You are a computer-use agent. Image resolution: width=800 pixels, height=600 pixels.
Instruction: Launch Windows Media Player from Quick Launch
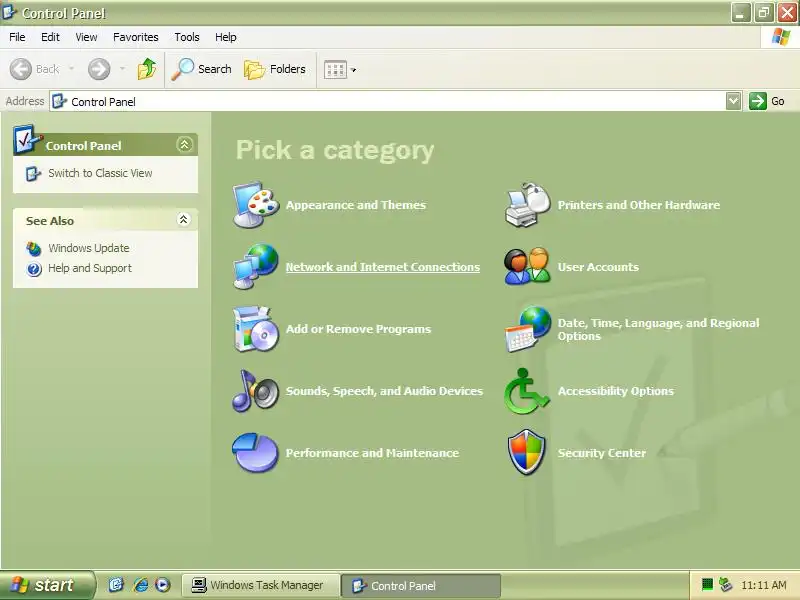163,585
